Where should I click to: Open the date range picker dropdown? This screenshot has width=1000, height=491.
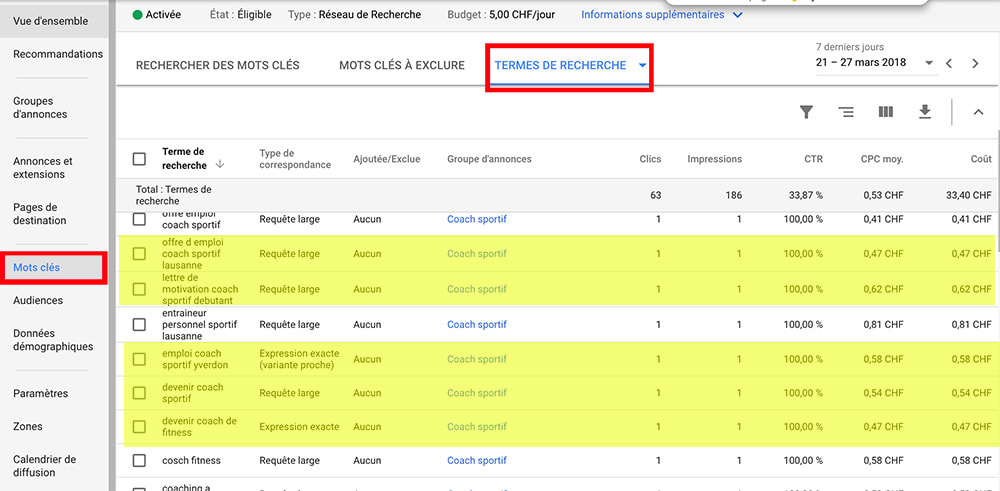929,63
